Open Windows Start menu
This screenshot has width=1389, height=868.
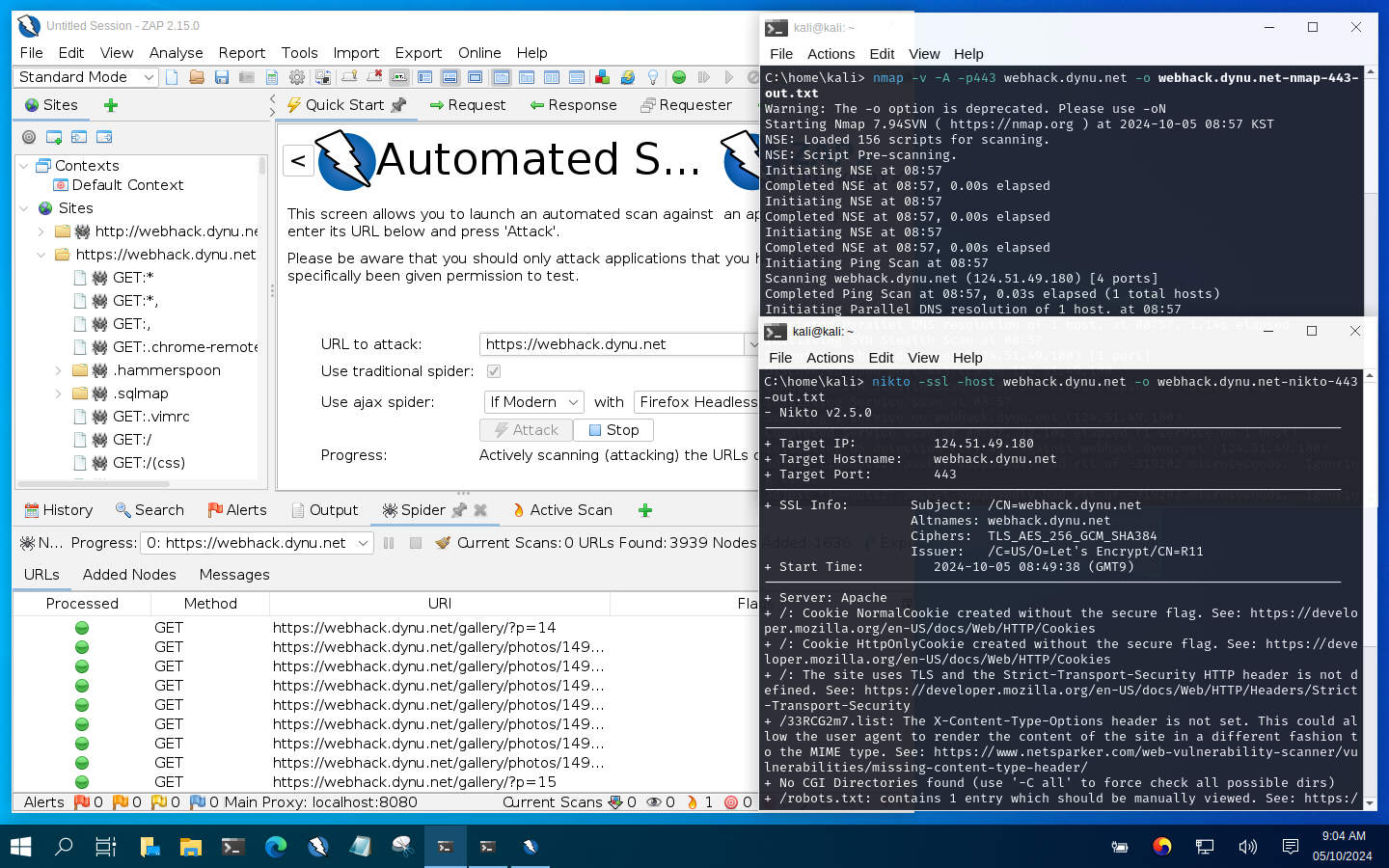(x=20, y=847)
